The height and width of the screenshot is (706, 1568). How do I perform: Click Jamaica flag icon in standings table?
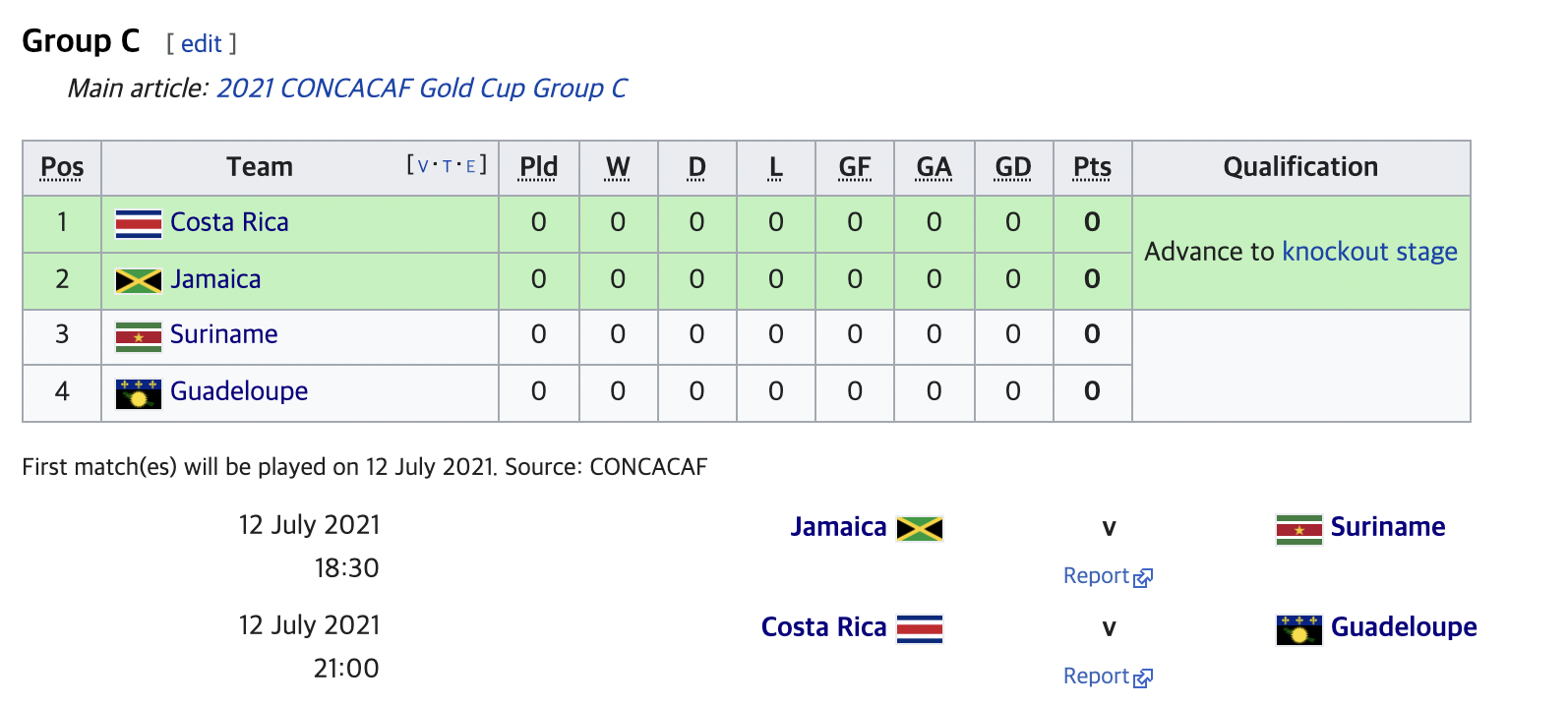click(x=139, y=281)
